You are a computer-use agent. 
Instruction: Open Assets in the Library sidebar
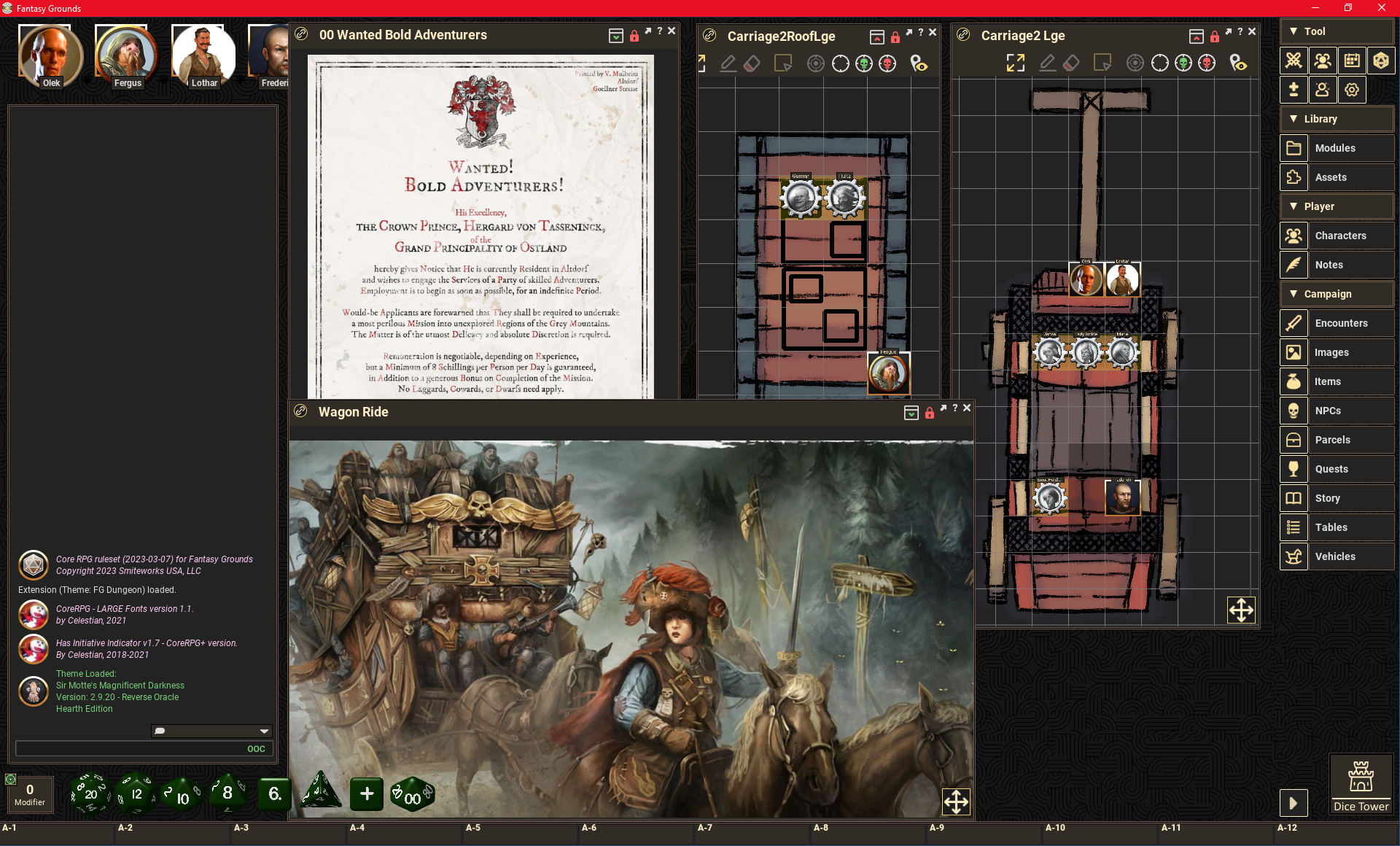coord(1337,177)
